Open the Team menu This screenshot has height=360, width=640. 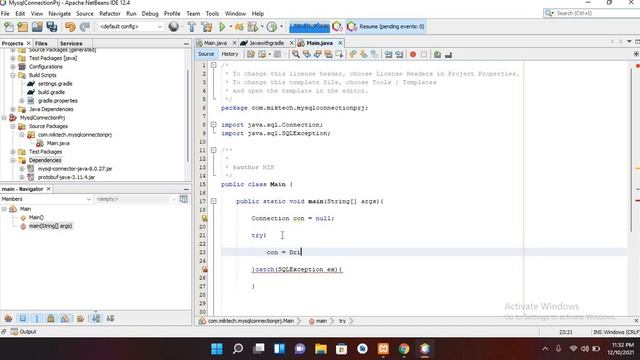(193, 13)
